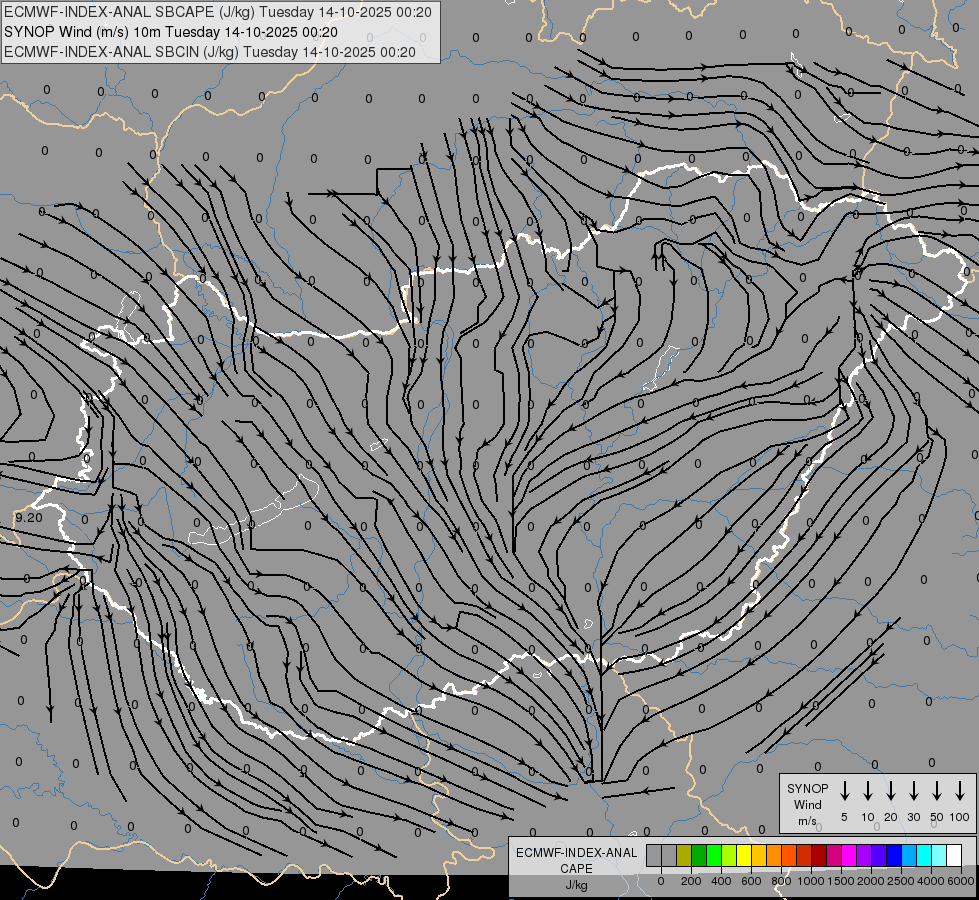Click the wind arrow above the 10 label

point(868,790)
